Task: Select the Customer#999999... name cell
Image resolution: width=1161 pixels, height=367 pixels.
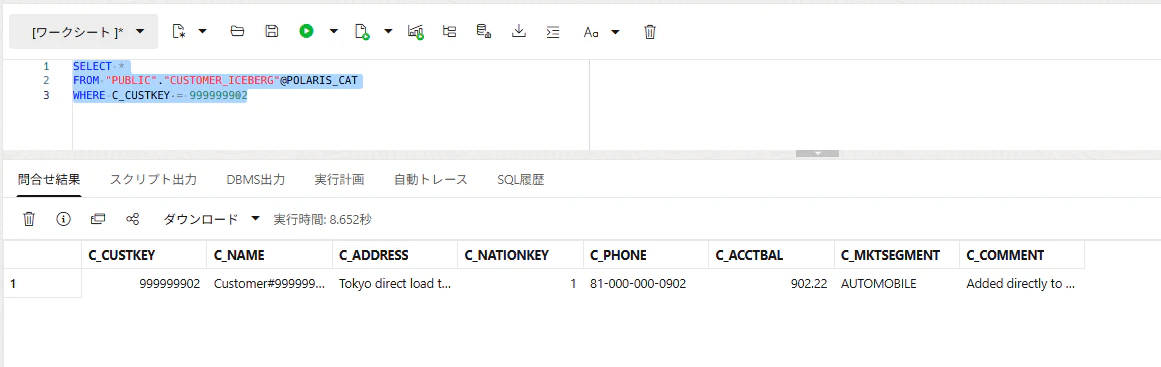Action: tap(270, 283)
